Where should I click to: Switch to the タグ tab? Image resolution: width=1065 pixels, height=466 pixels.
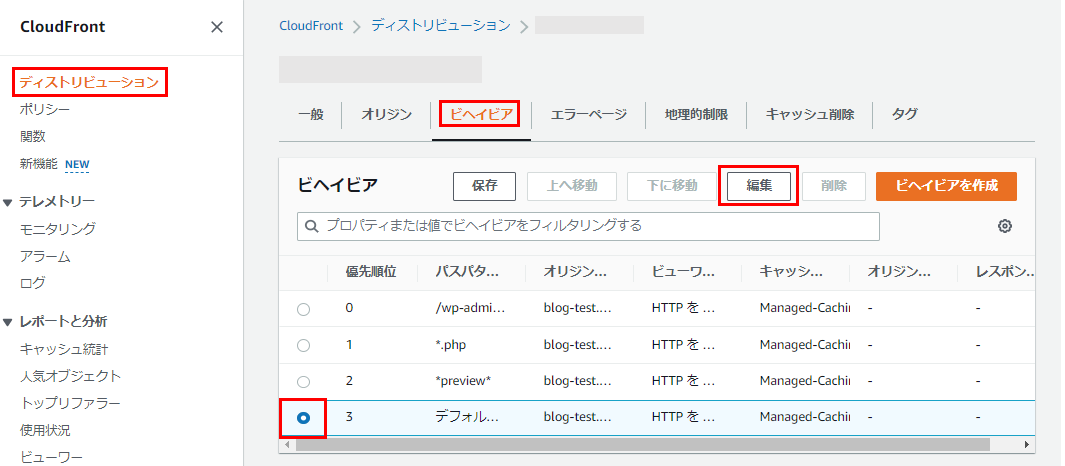904,114
